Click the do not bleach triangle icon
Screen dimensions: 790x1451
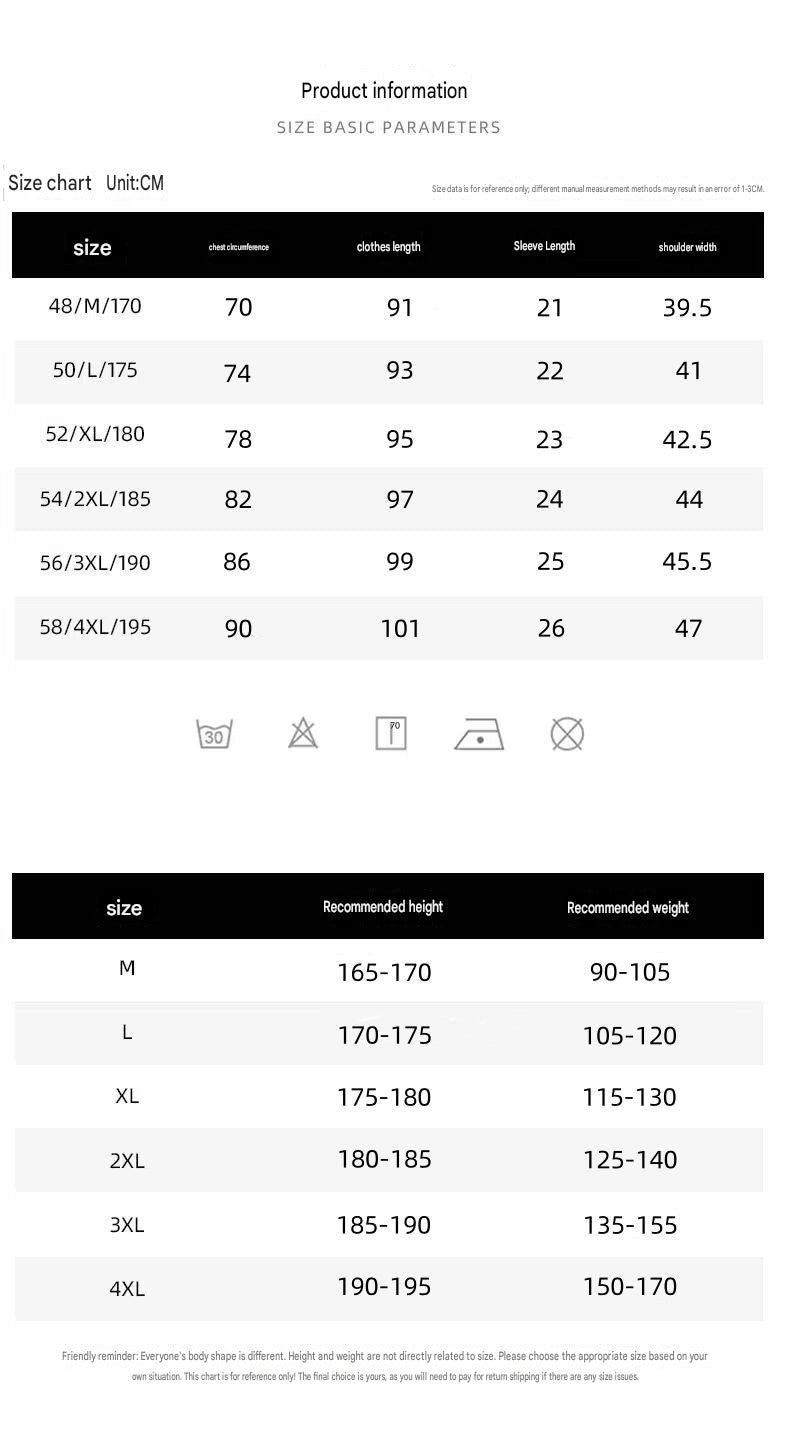pyautogui.click(x=303, y=734)
